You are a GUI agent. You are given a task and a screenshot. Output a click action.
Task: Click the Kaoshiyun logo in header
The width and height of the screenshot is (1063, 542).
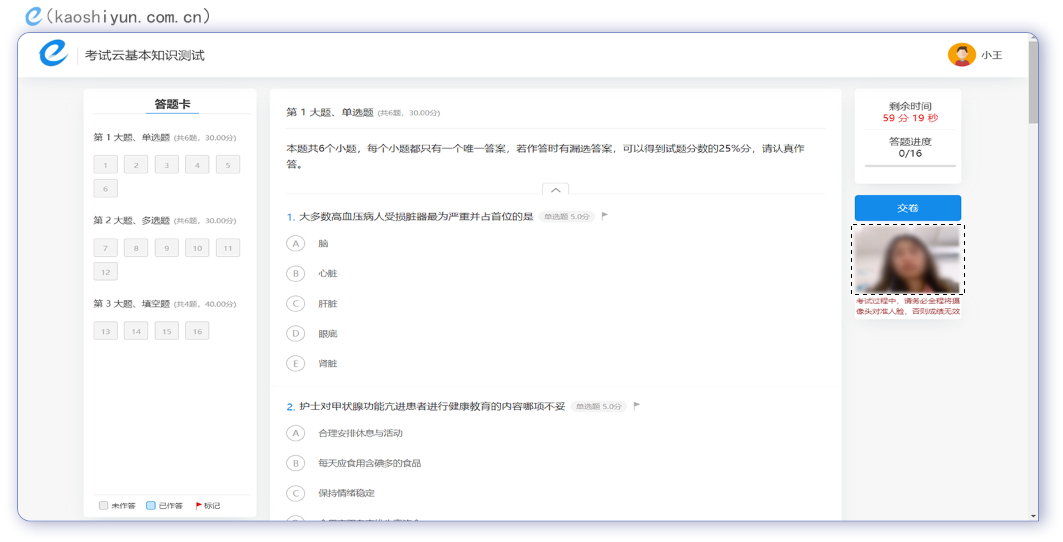pyautogui.click(x=54, y=54)
